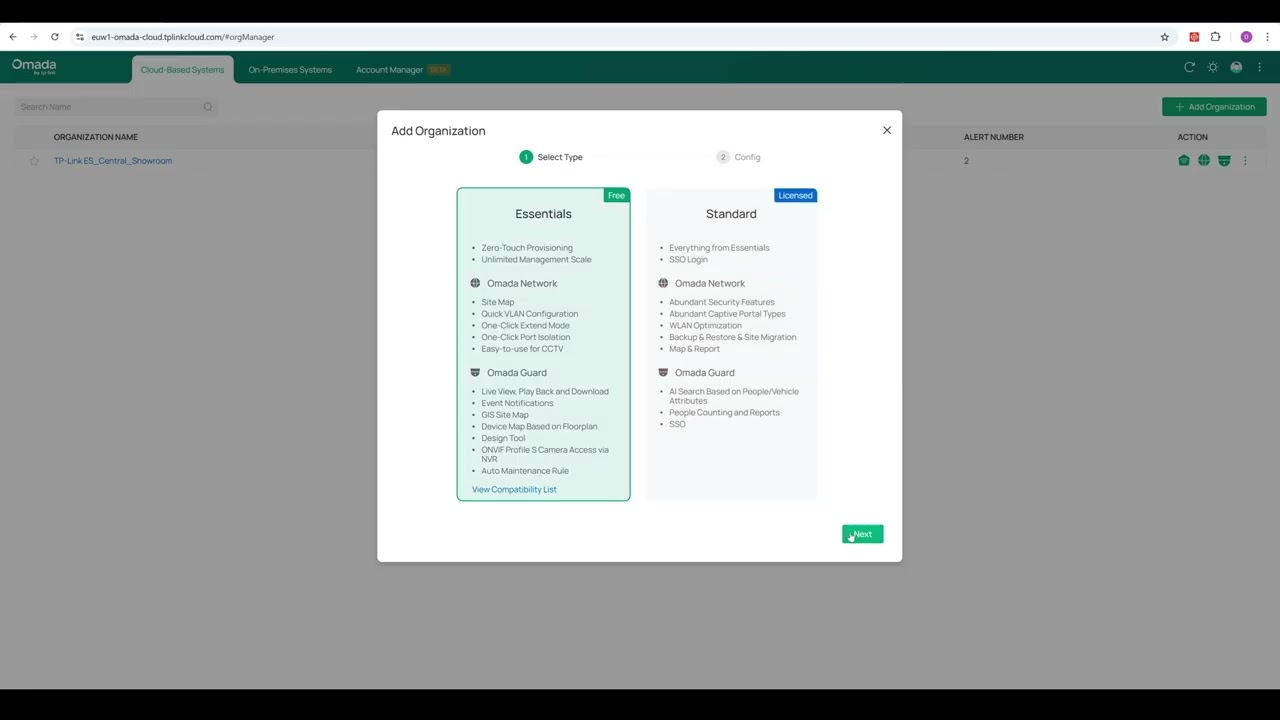Open the organization row's more-actions menu
Screen dimensions: 1280x720
click(1245, 161)
